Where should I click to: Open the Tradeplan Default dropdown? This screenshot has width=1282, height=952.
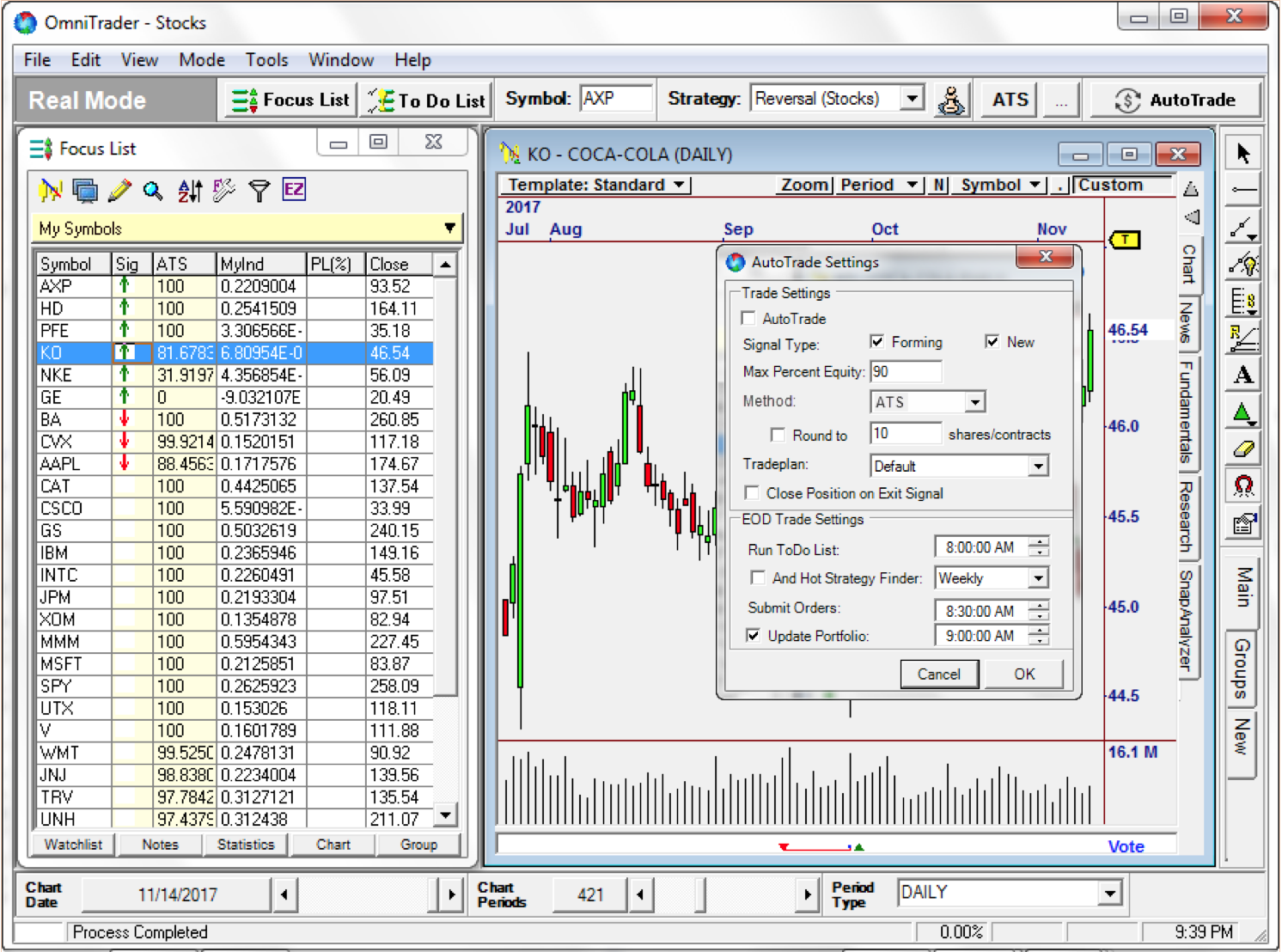[x=1038, y=466]
